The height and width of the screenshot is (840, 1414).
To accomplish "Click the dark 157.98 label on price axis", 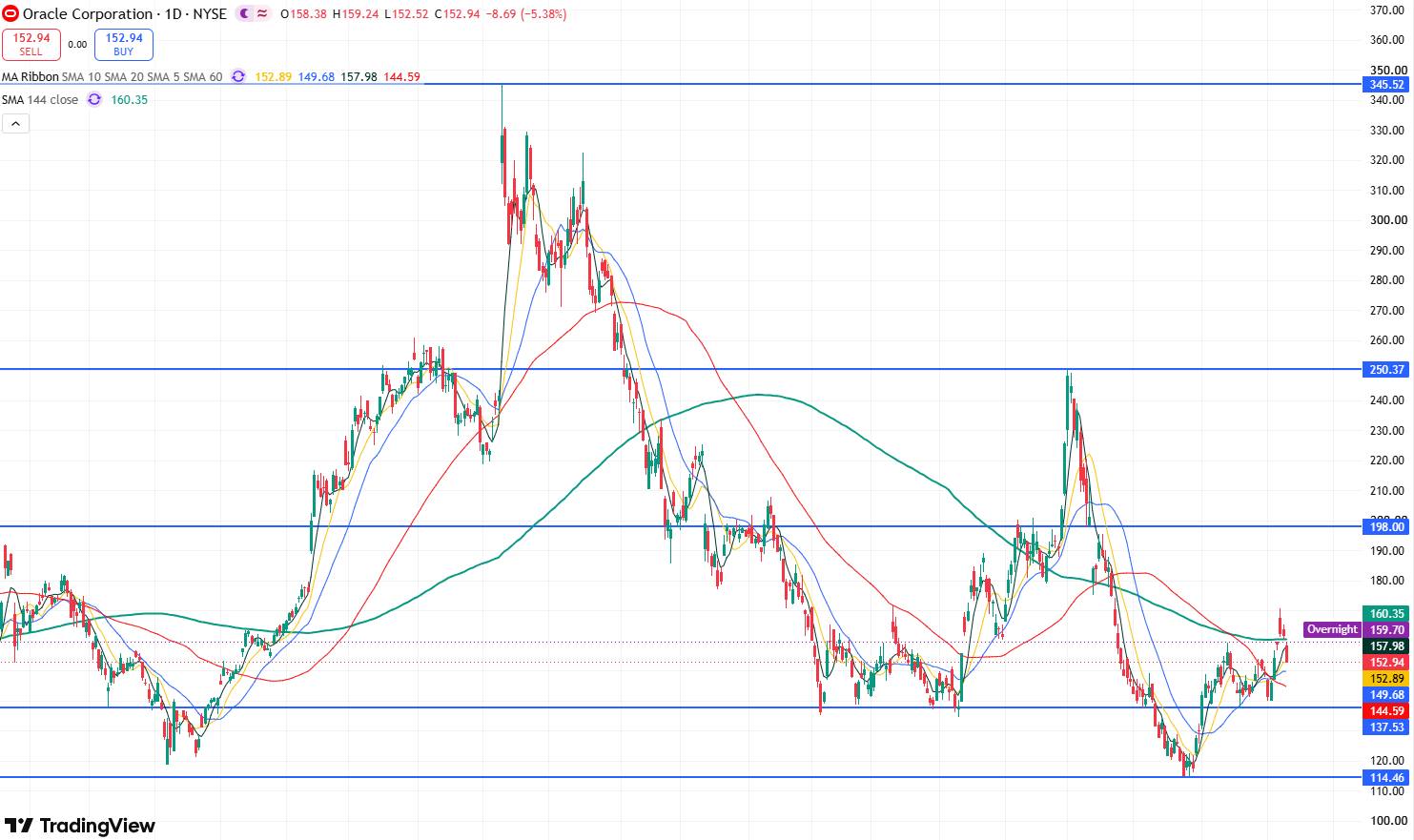I will (1386, 646).
